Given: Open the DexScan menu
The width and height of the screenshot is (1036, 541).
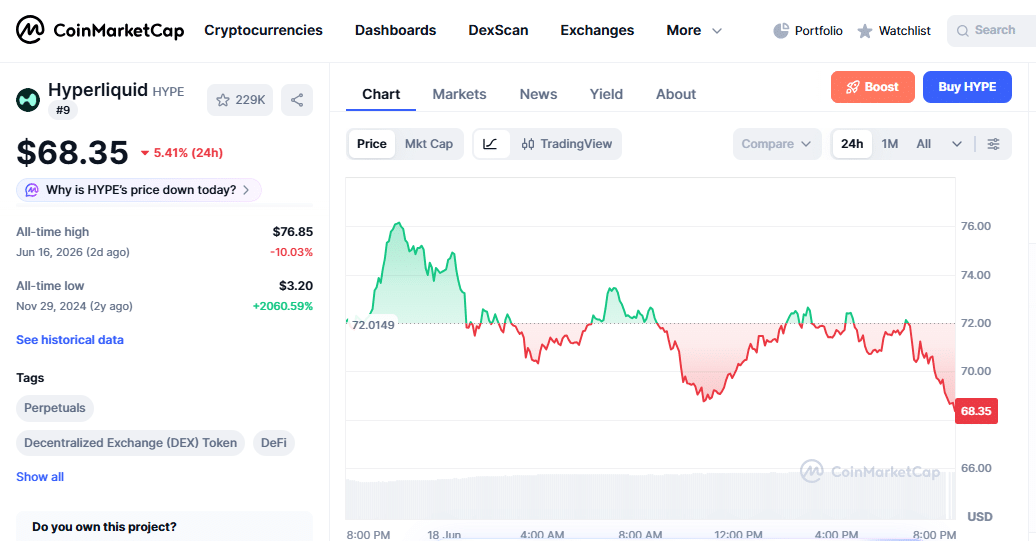Looking at the screenshot, I should coord(498,30).
